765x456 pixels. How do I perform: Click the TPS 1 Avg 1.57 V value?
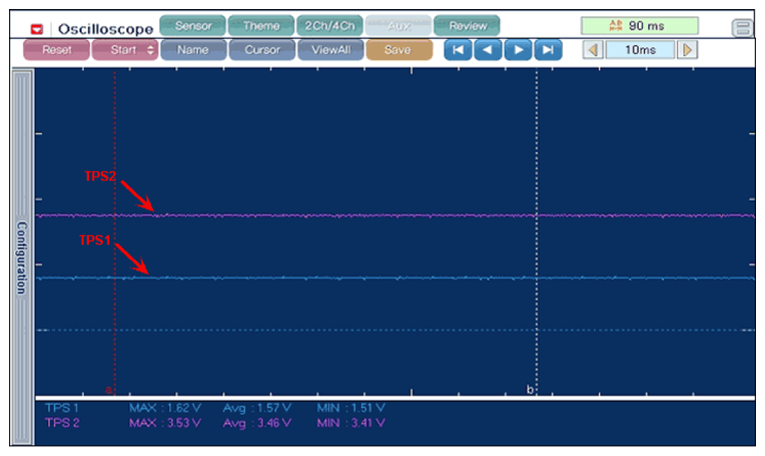click(257, 408)
